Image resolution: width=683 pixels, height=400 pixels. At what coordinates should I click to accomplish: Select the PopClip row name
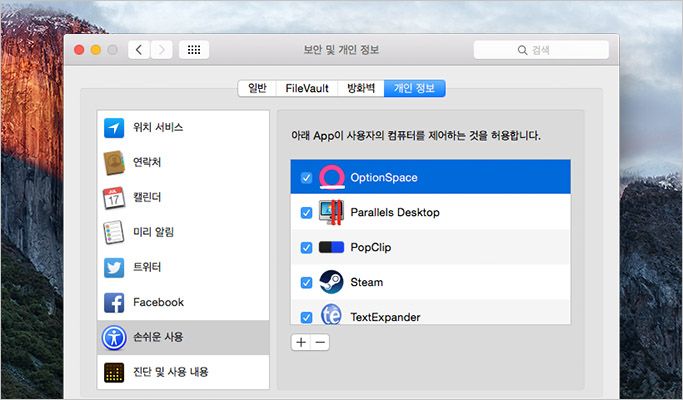(x=371, y=247)
